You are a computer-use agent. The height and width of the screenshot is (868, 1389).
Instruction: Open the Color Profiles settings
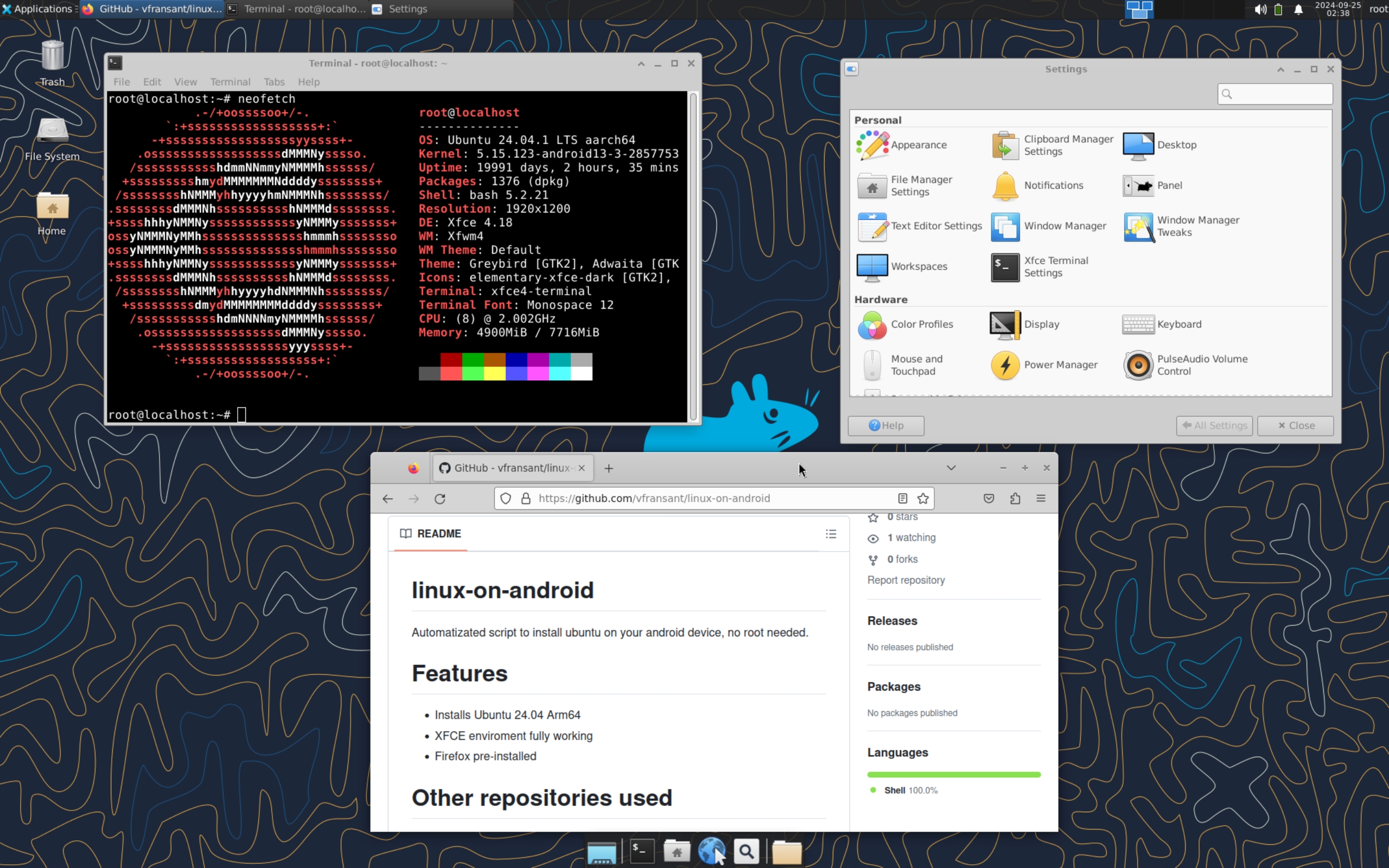click(872, 324)
